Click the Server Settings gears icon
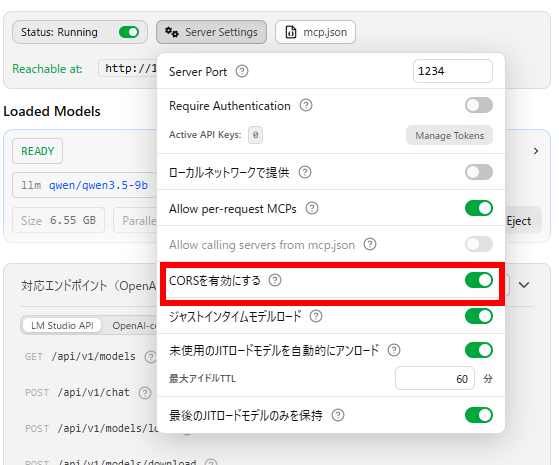The width and height of the screenshot is (559, 465). point(171,32)
